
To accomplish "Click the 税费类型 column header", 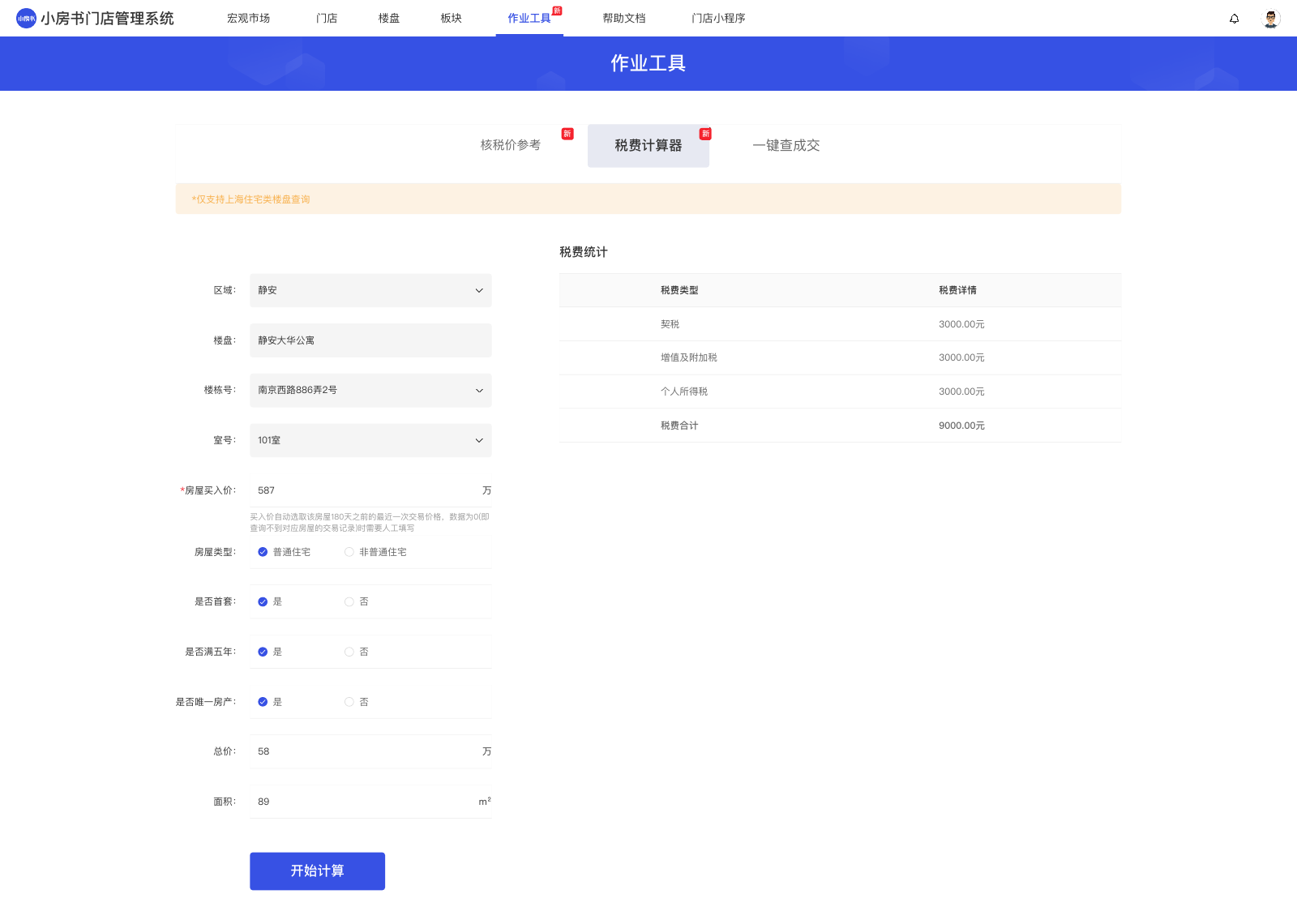I will (679, 290).
